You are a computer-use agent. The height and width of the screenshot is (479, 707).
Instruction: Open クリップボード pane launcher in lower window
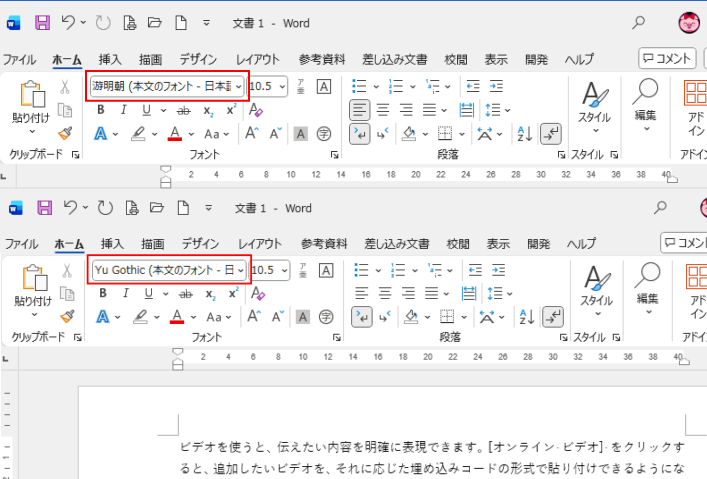(x=78, y=337)
